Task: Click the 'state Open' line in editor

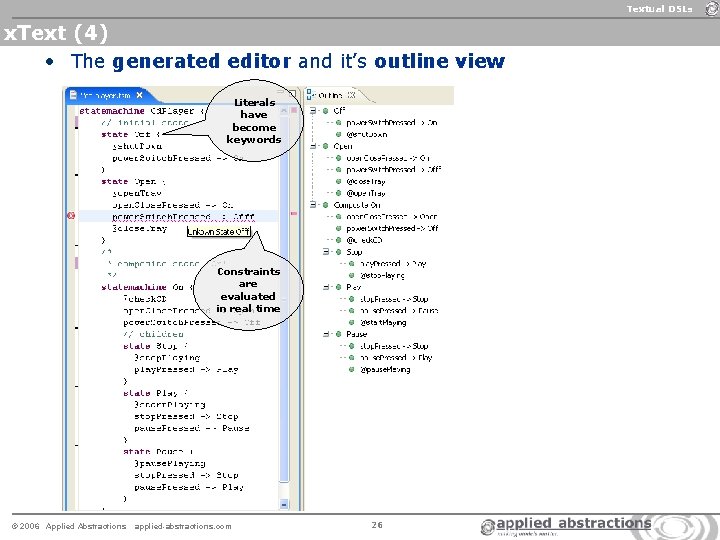Action: pyautogui.click(x=133, y=181)
